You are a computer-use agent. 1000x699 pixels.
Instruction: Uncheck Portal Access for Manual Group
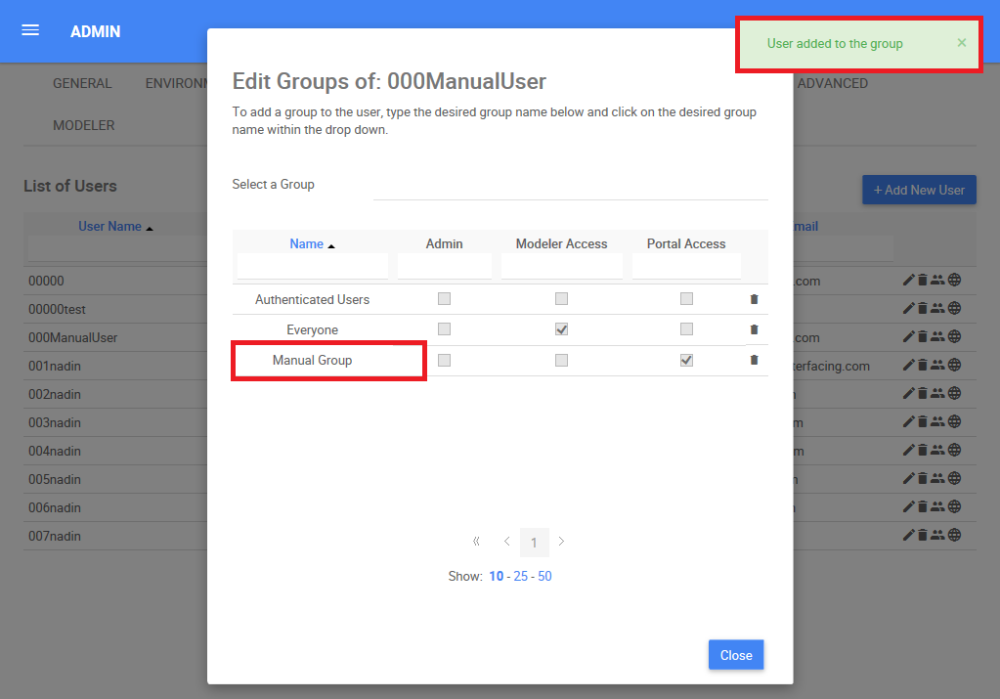[x=686, y=360]
